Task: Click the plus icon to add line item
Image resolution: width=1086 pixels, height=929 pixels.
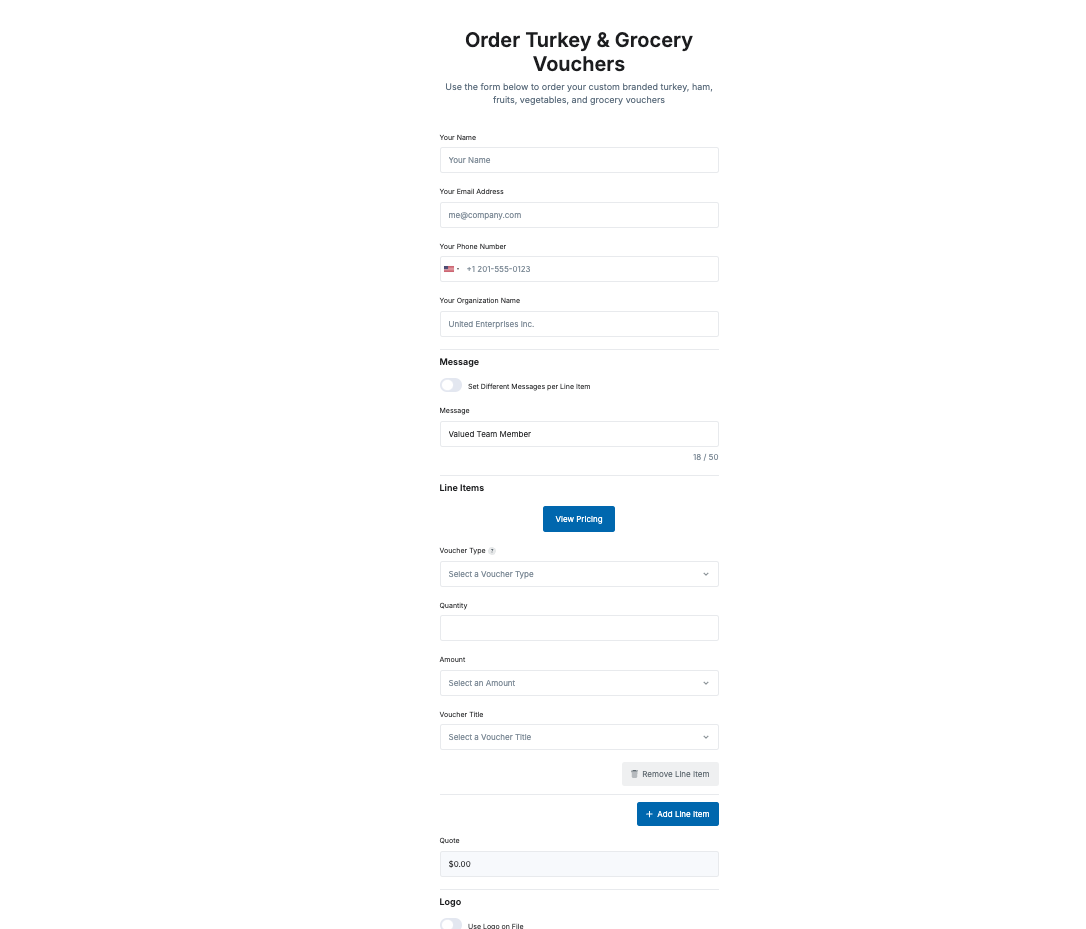Action: (649, 814)
